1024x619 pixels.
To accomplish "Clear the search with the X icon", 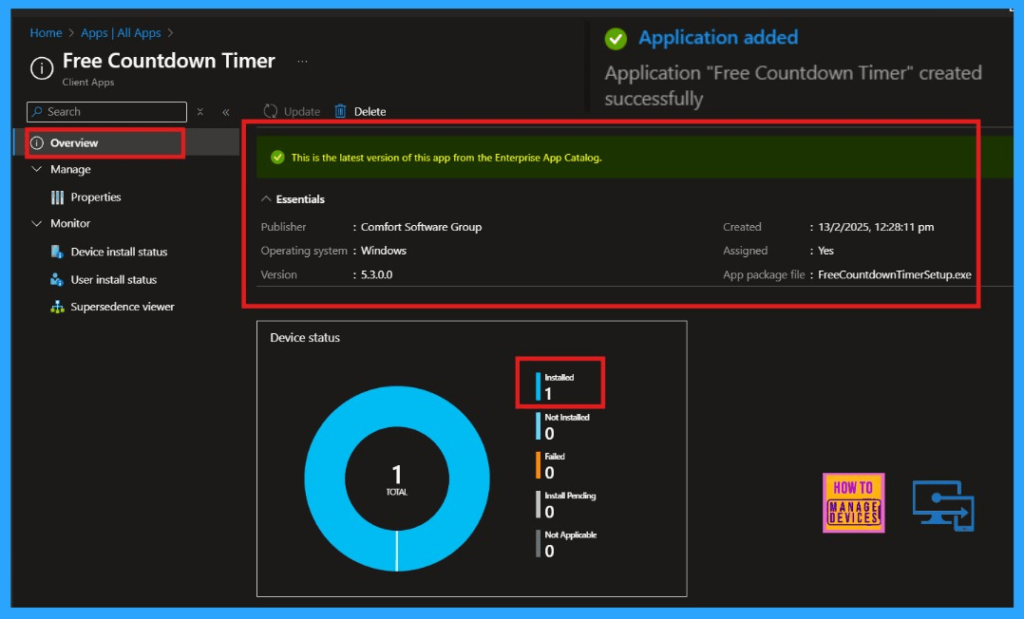I will pyautogui.click(x=200, y=112).
